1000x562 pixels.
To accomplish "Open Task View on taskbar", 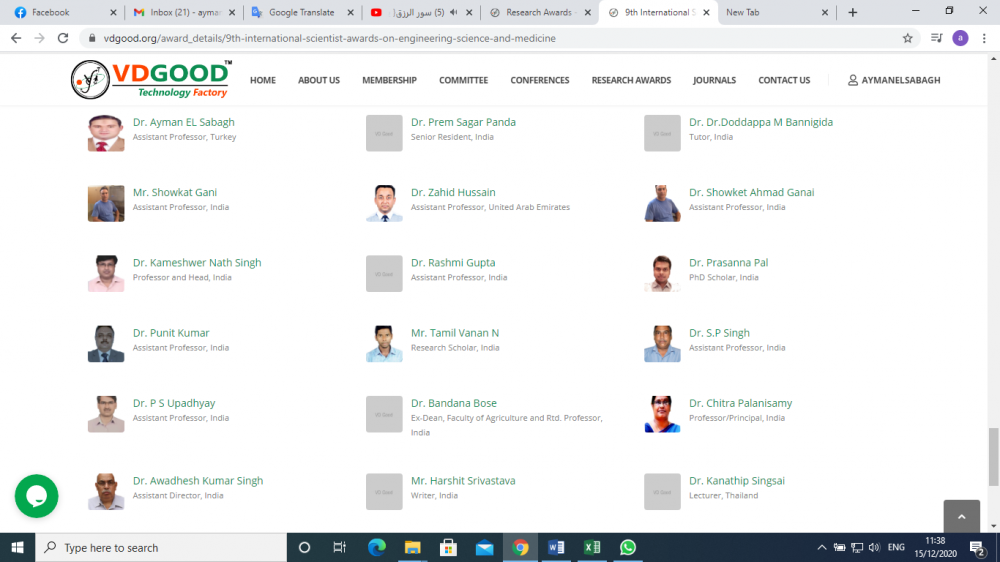I will pos(339,547).
